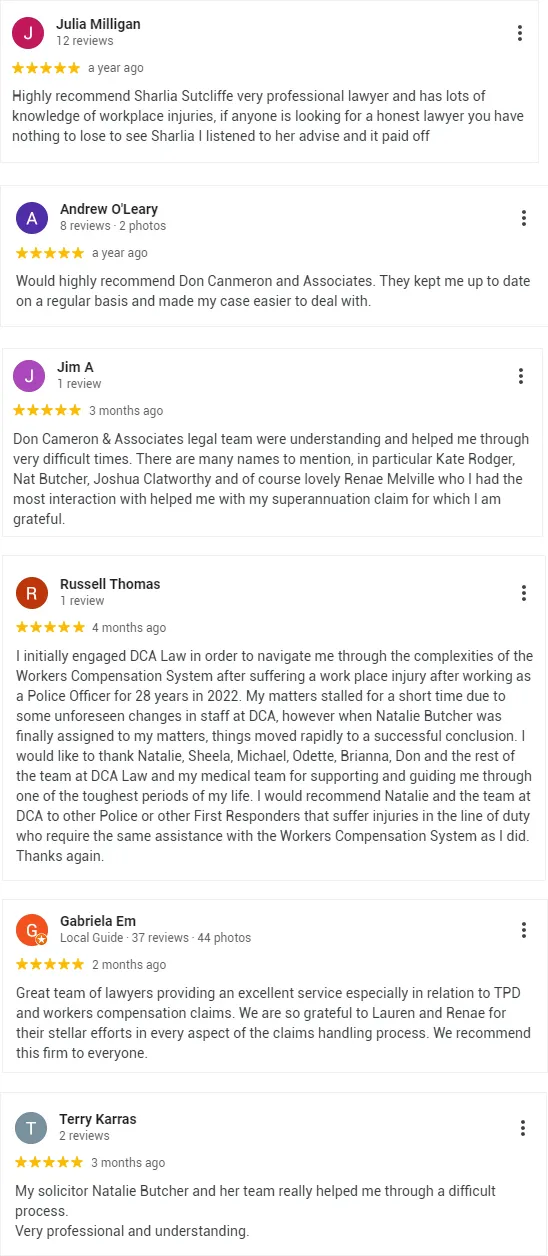Click Gabriela Em's Local Guide avatar
The image size is (548, 1256).
[32, 930]
